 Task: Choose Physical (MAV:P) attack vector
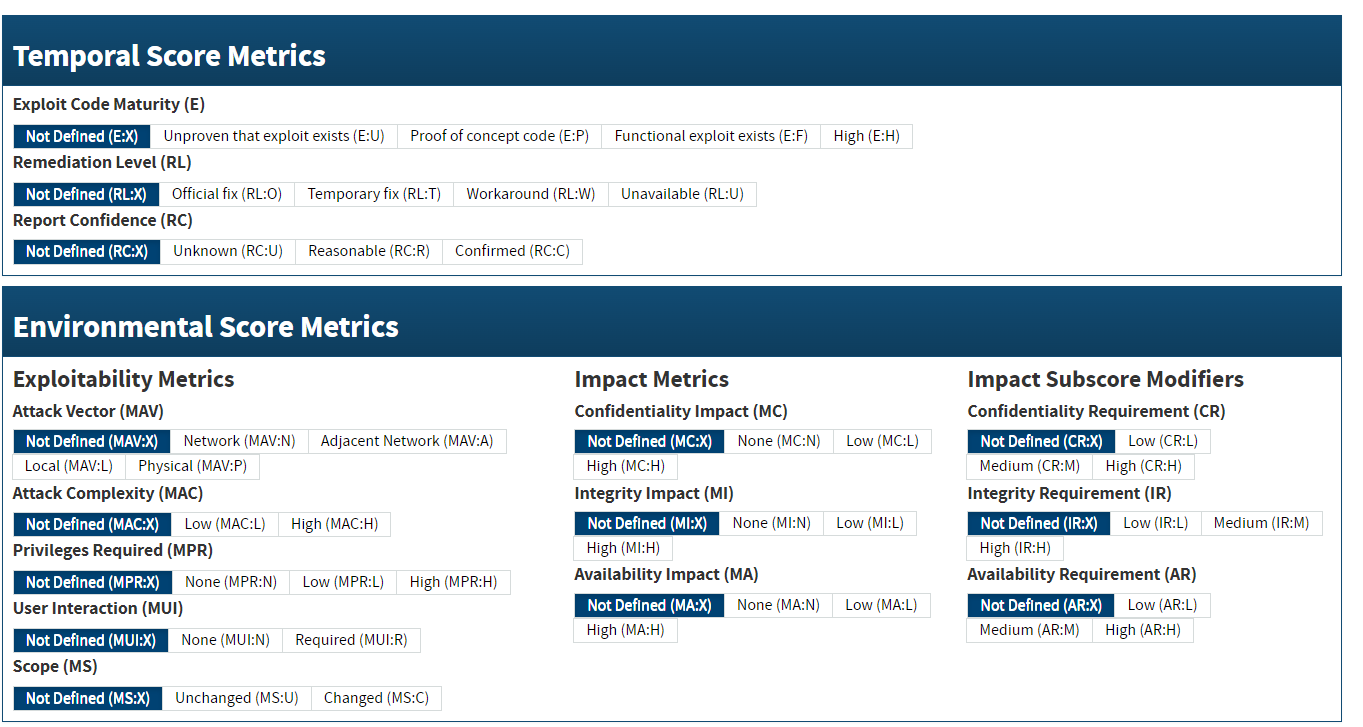(x=192, y=466)
